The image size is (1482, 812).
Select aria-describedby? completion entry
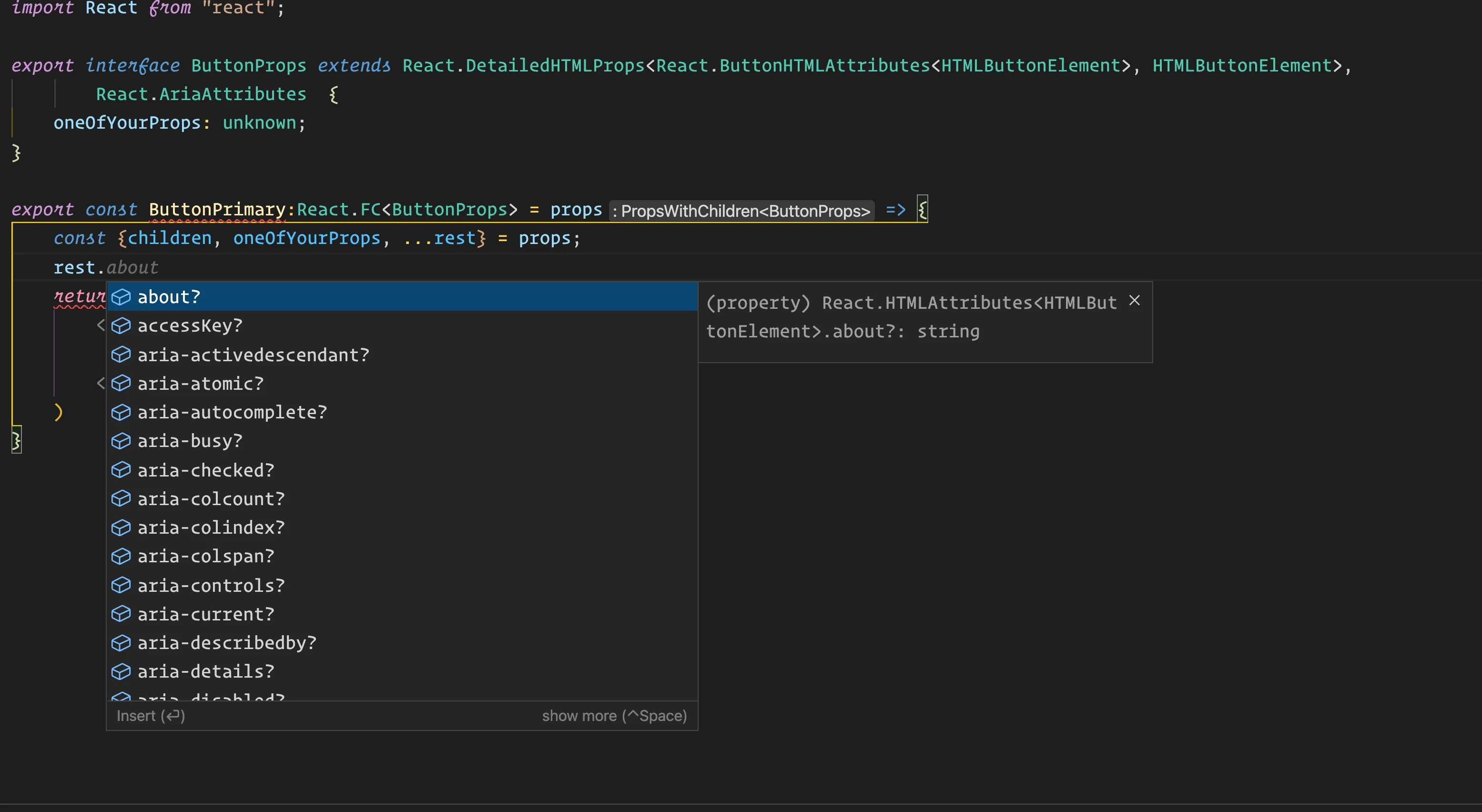pos(227,643)
